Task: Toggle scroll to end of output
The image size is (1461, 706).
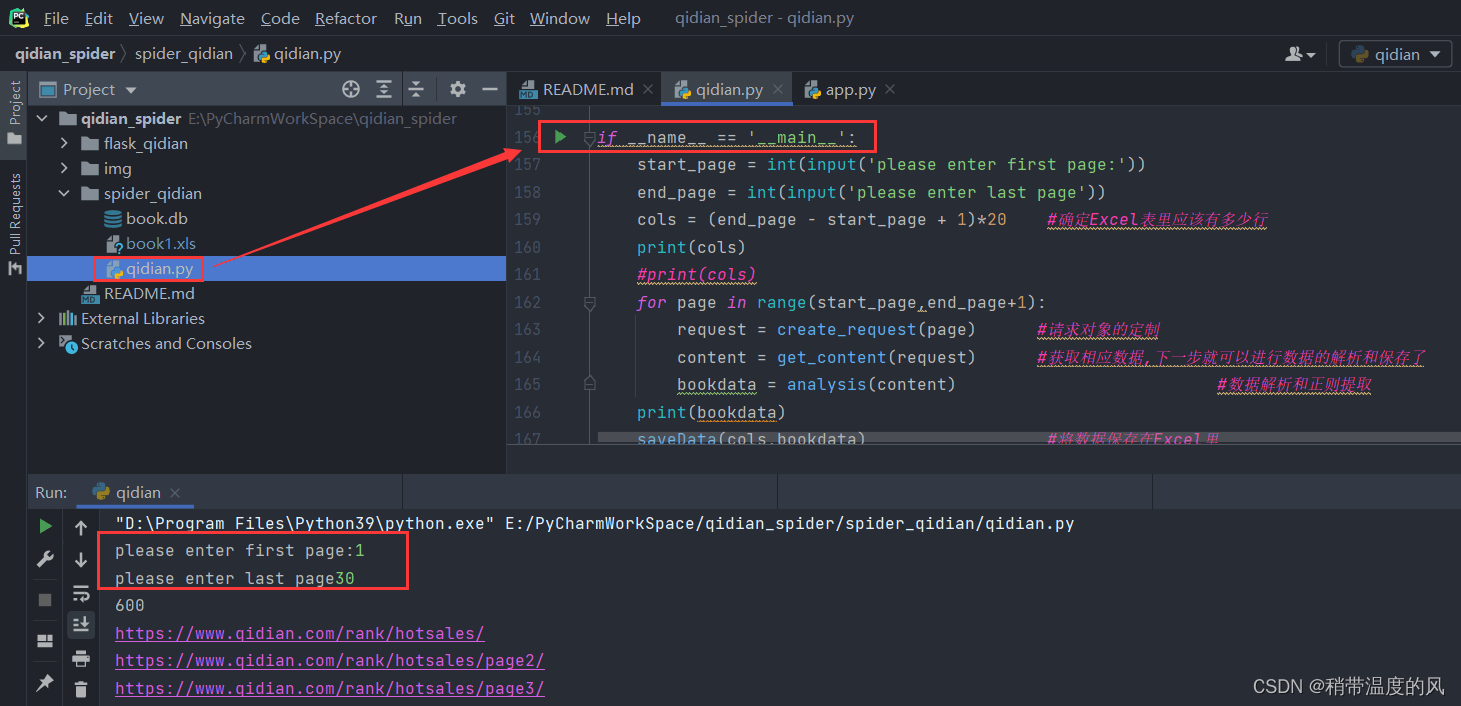Action: [81, 625]
